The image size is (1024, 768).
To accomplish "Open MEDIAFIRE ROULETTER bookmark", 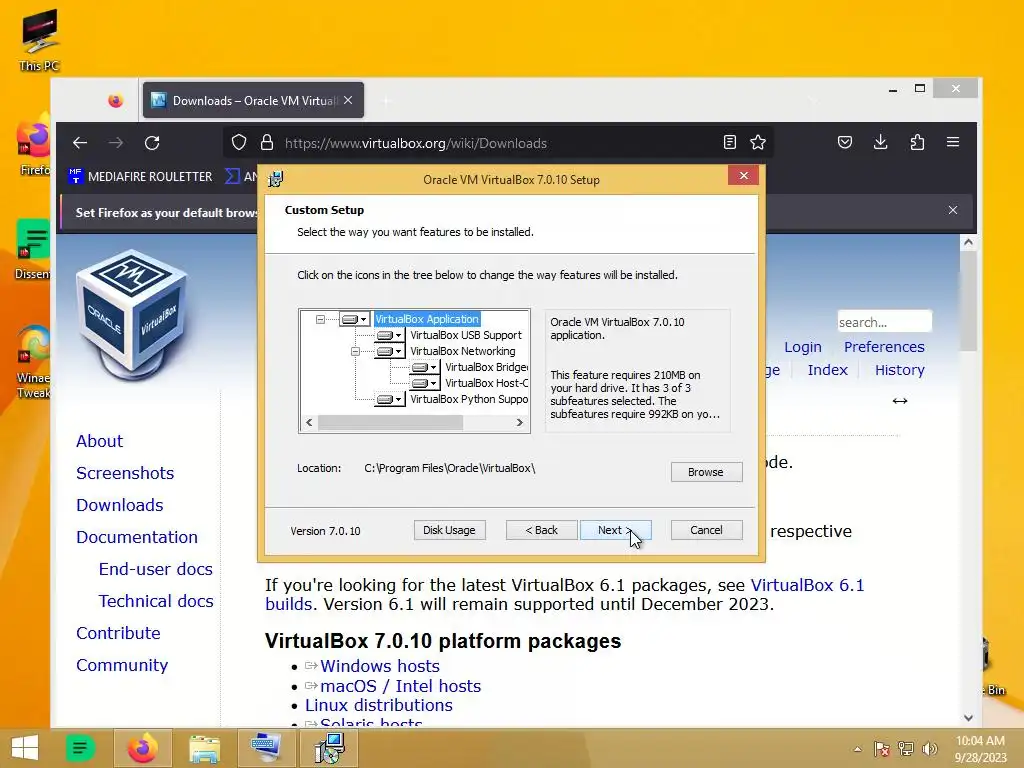I will pyautogui.click(x=140, y=177).
